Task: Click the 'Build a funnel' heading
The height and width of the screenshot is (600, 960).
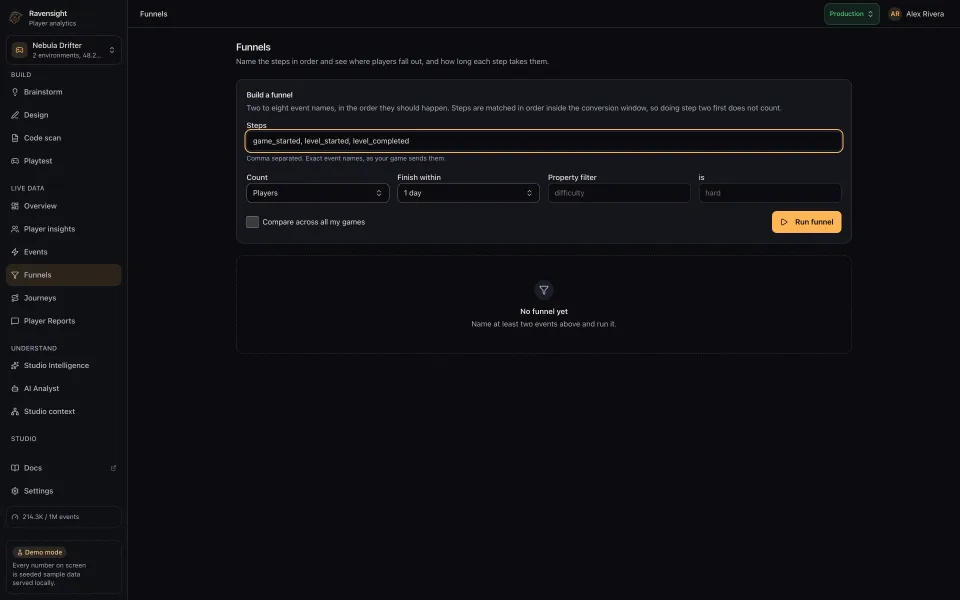Action: click(269, 95)
